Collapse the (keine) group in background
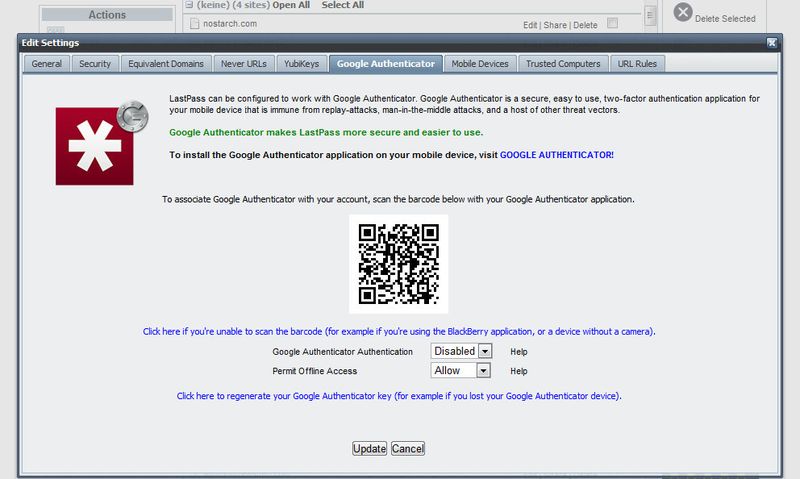800x479 pixels. (x=189, y=5)
